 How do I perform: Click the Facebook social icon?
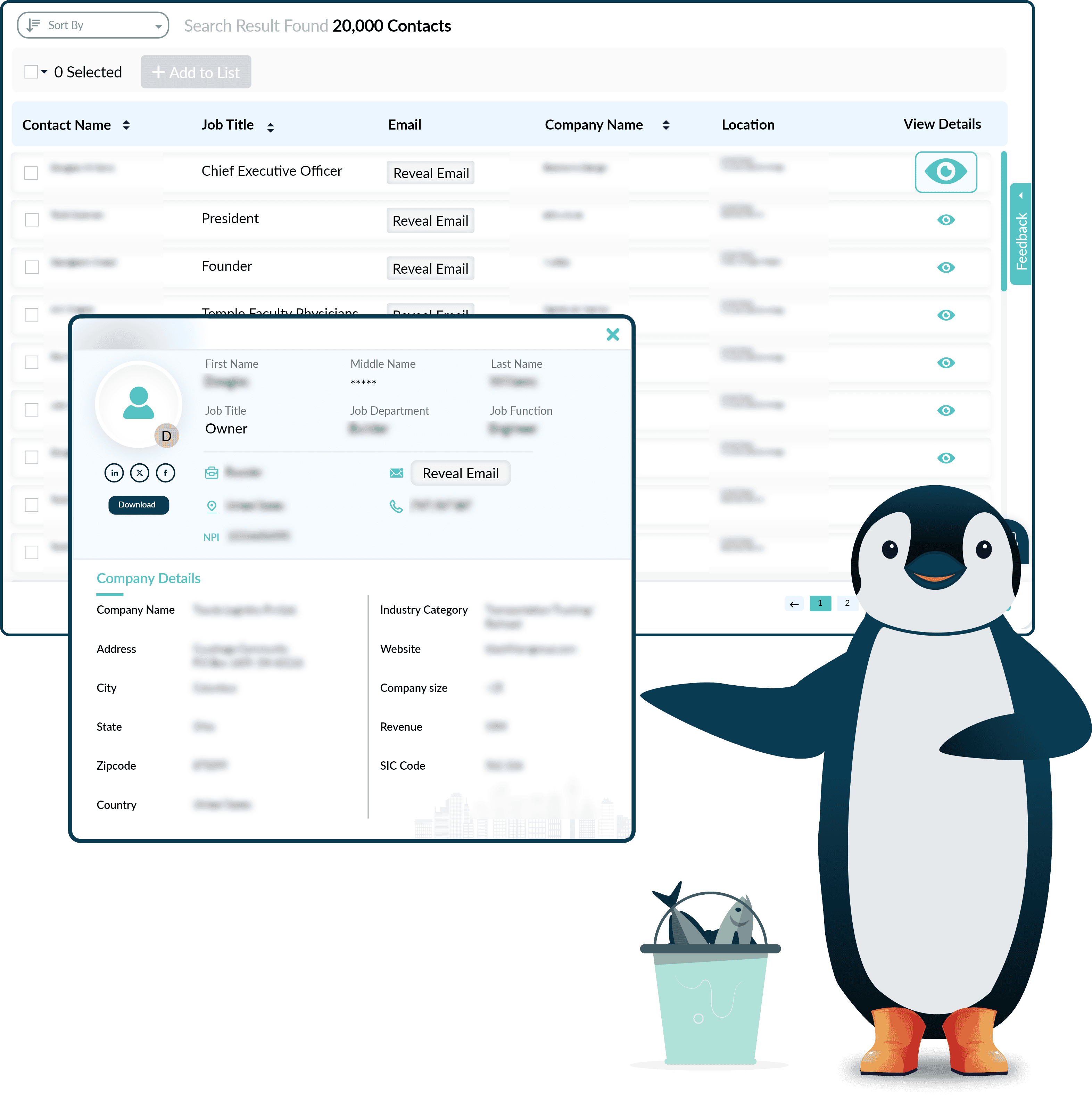click(x=165, y=473)
